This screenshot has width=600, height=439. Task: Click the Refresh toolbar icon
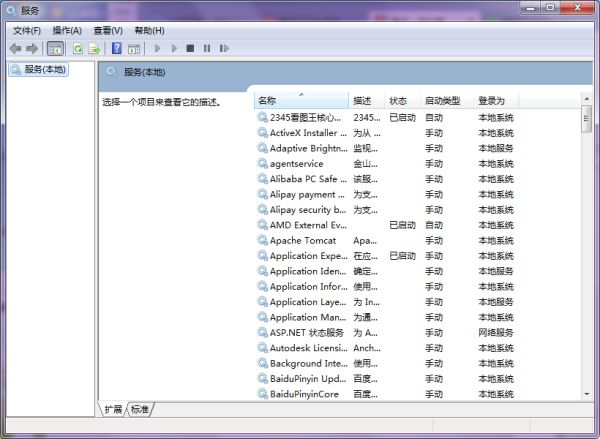click(78, 49)
